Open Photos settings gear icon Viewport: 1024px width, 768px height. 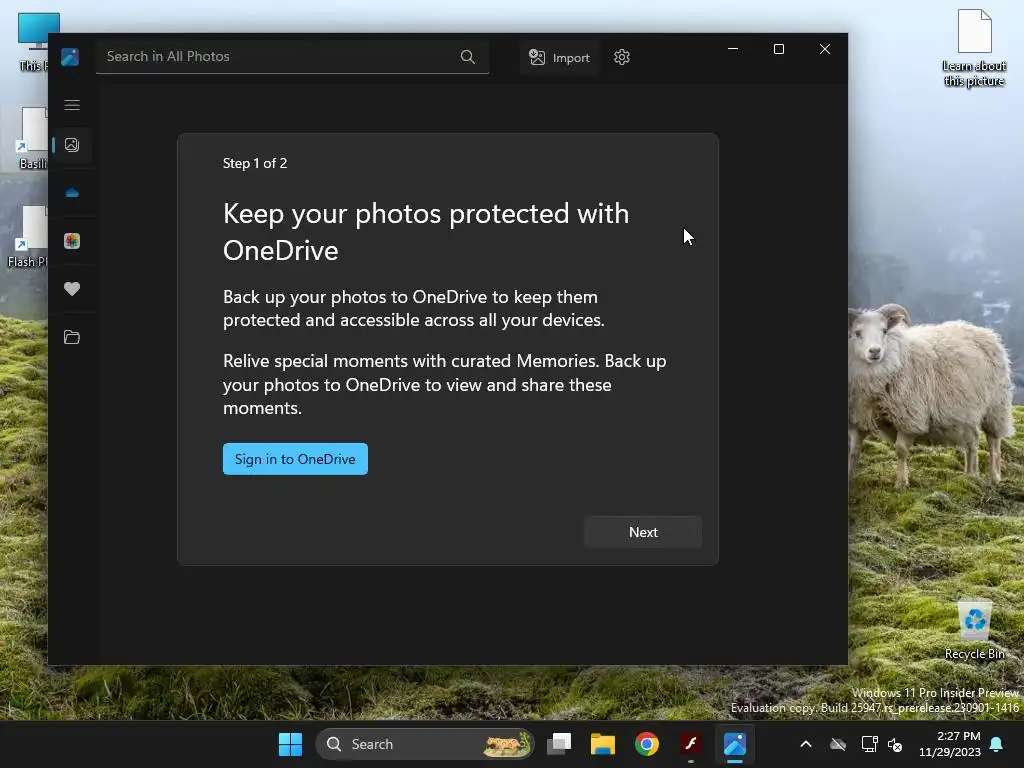[622, 57]
